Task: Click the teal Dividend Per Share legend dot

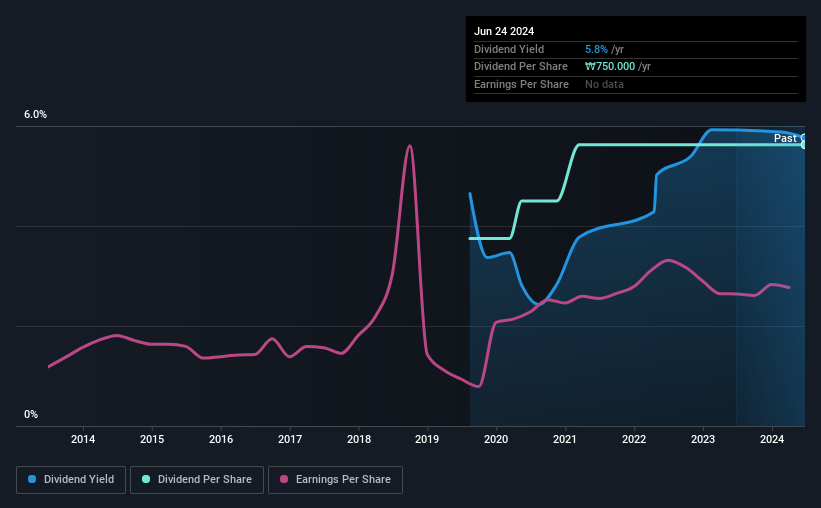Action: 146,479
